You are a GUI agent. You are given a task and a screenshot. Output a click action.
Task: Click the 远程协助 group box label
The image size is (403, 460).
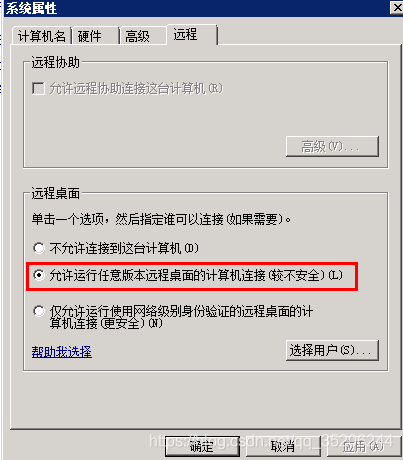click(55, 62)
